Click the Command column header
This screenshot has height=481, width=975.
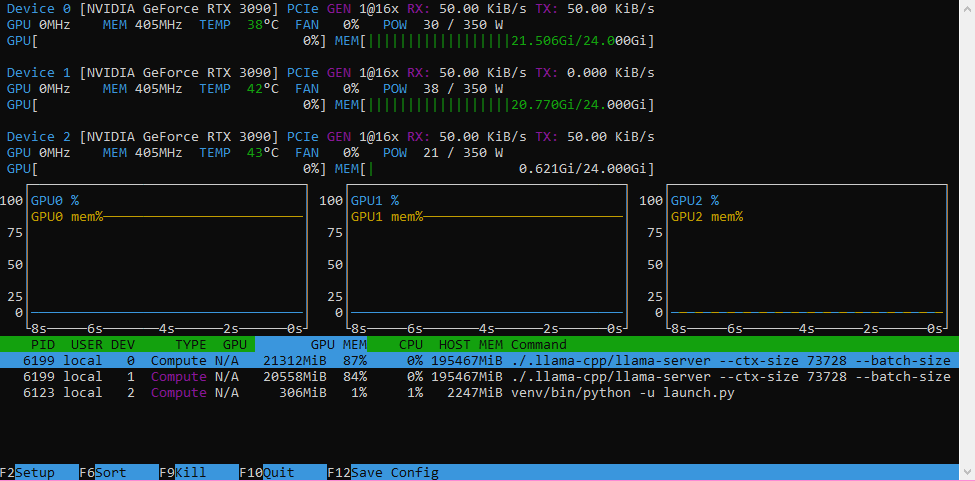pos(538,344)
